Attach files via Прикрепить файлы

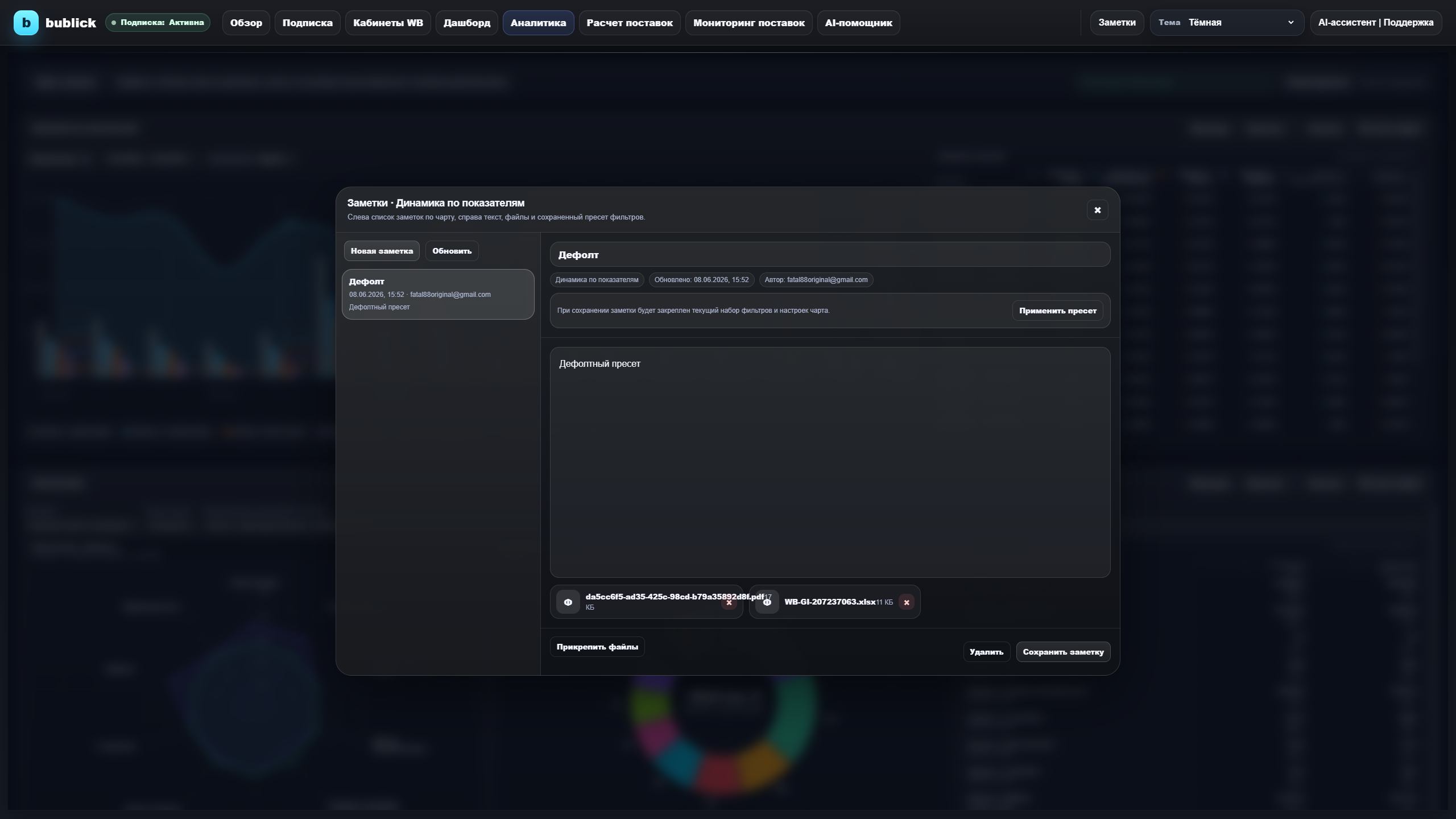(597, 647)
